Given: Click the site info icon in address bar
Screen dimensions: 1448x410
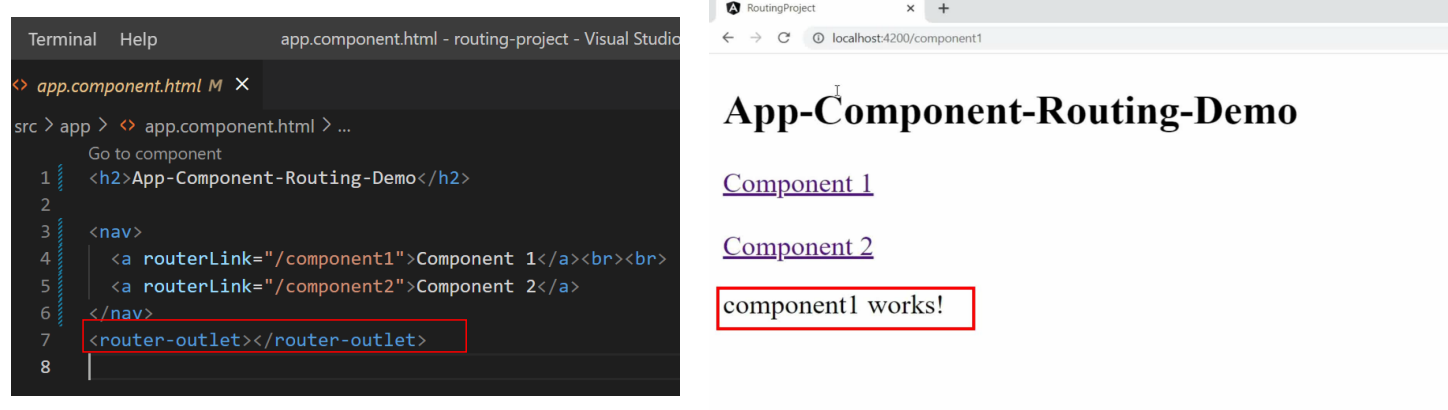Looking at the screenshot, I should 819,38.
